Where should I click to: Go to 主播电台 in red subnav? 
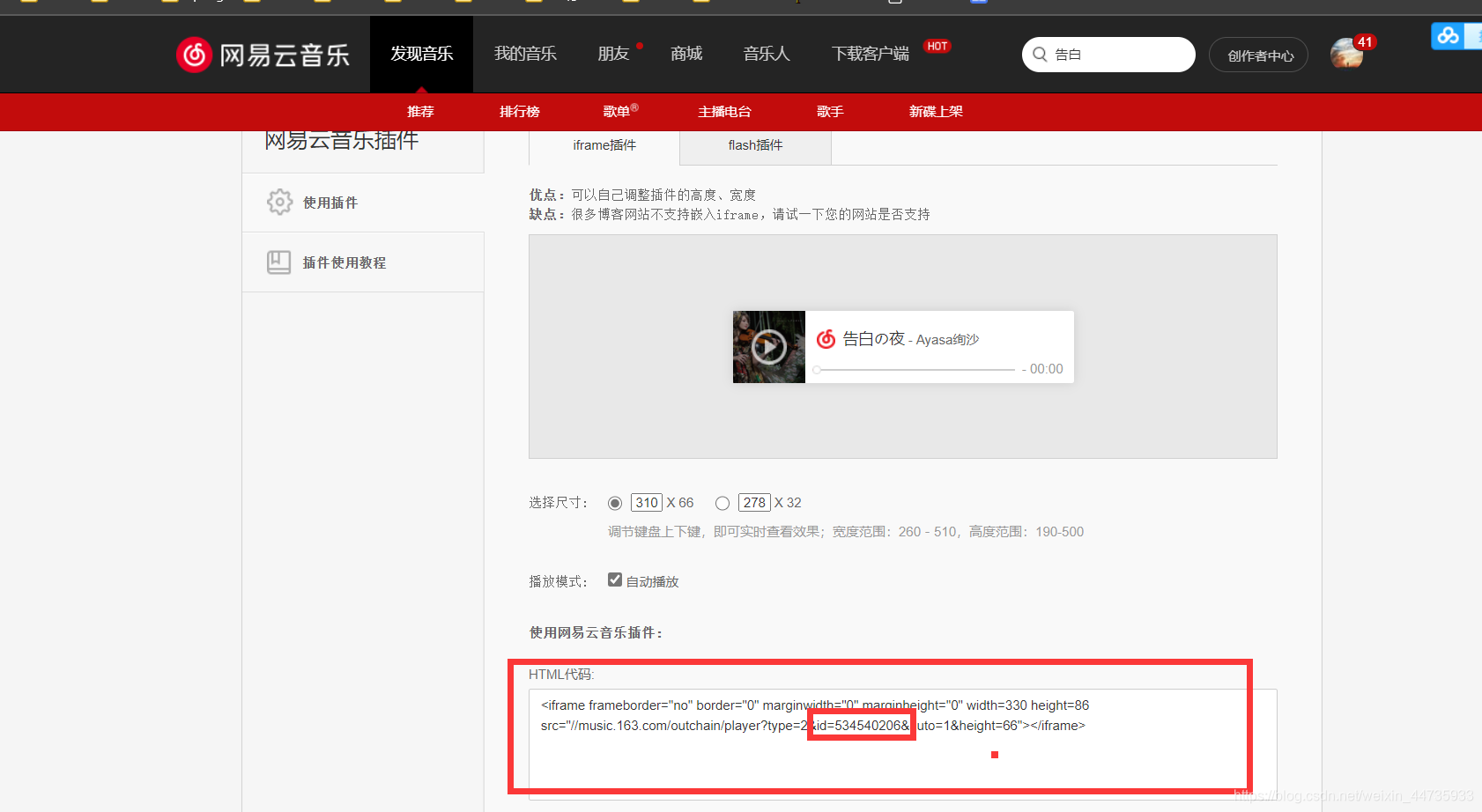pyautogui.click(x=724, y=111)
